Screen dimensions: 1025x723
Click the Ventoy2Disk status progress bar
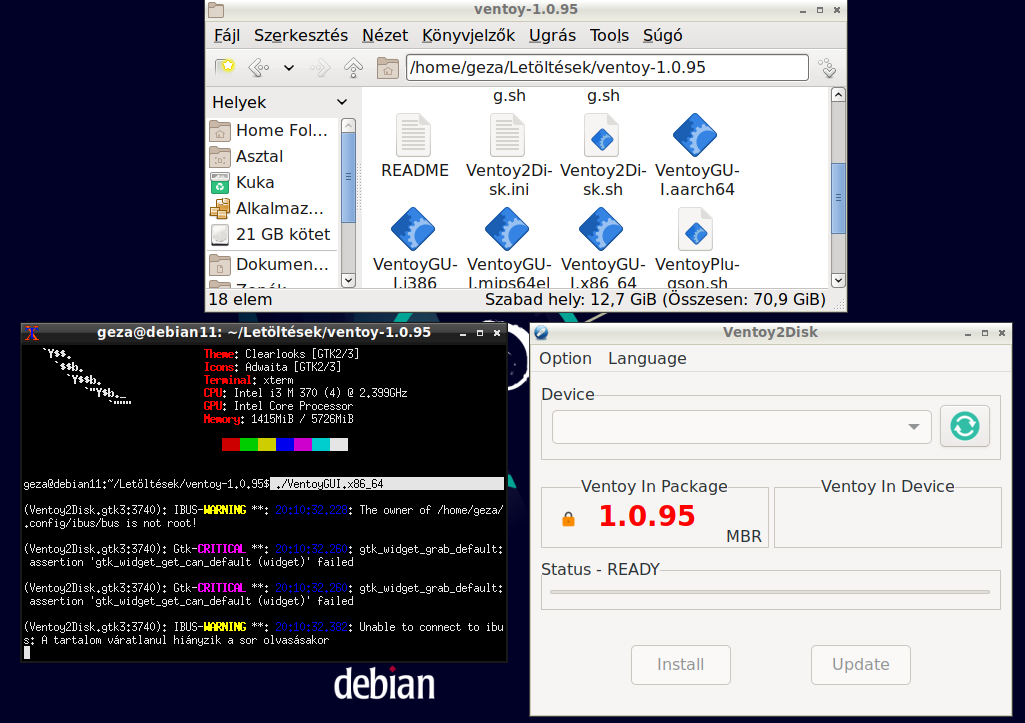770,592
